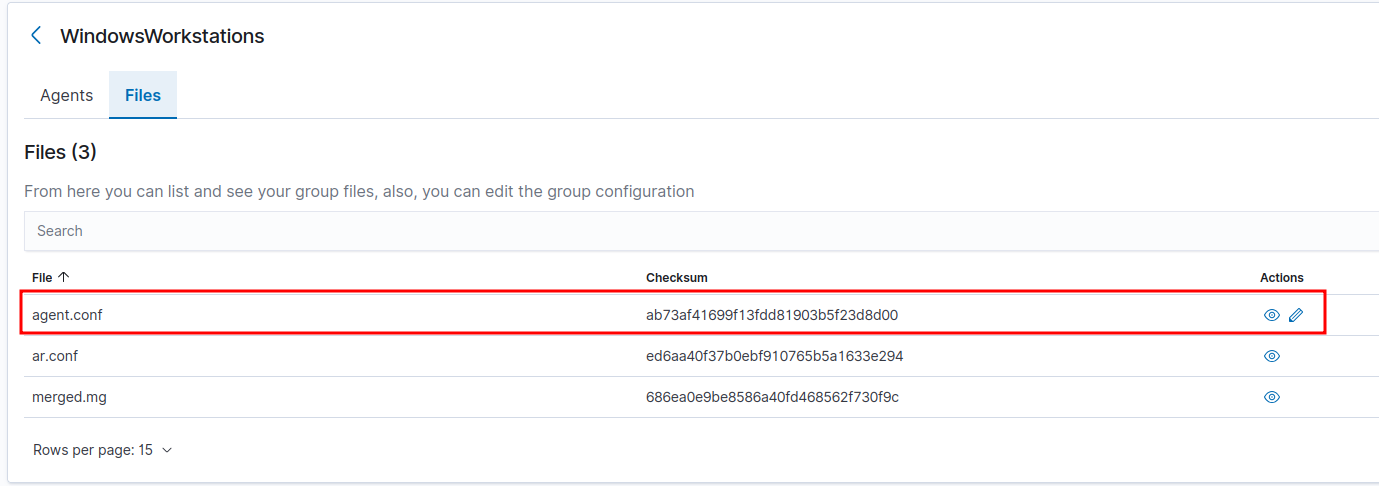This screenshot has height=486, width=1379.
Task: Click the Checksum column header
Action: click(x=676, y=277)
